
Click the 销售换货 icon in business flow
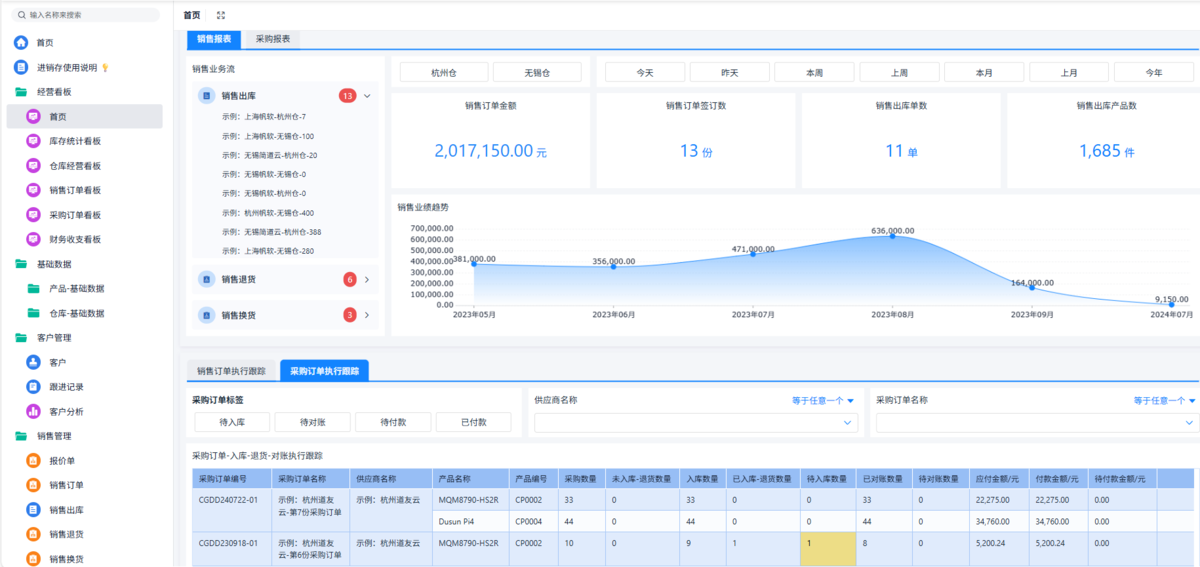tap(206, 315)
